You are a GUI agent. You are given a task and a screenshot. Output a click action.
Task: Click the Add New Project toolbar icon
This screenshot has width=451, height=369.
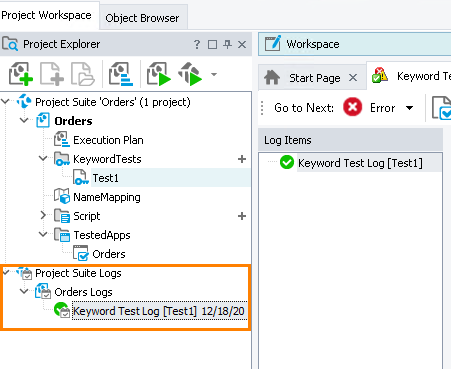(x=21, y=74)
